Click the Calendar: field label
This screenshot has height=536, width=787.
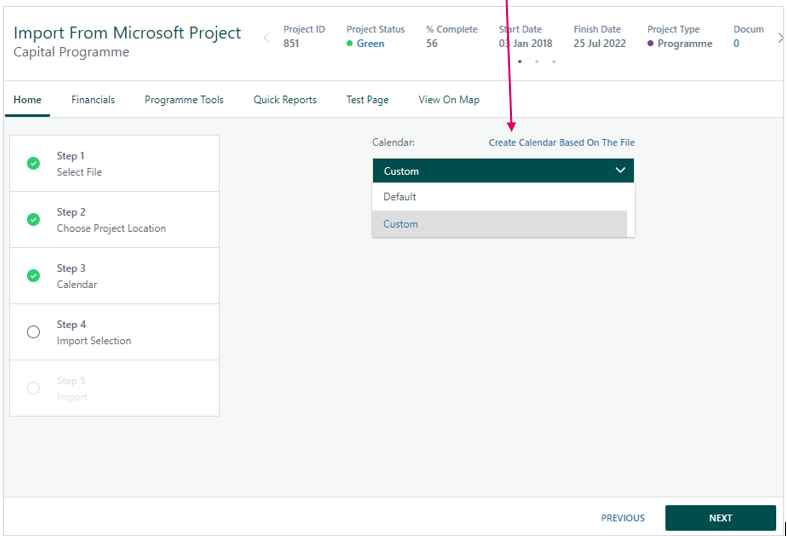click(393, 143)
